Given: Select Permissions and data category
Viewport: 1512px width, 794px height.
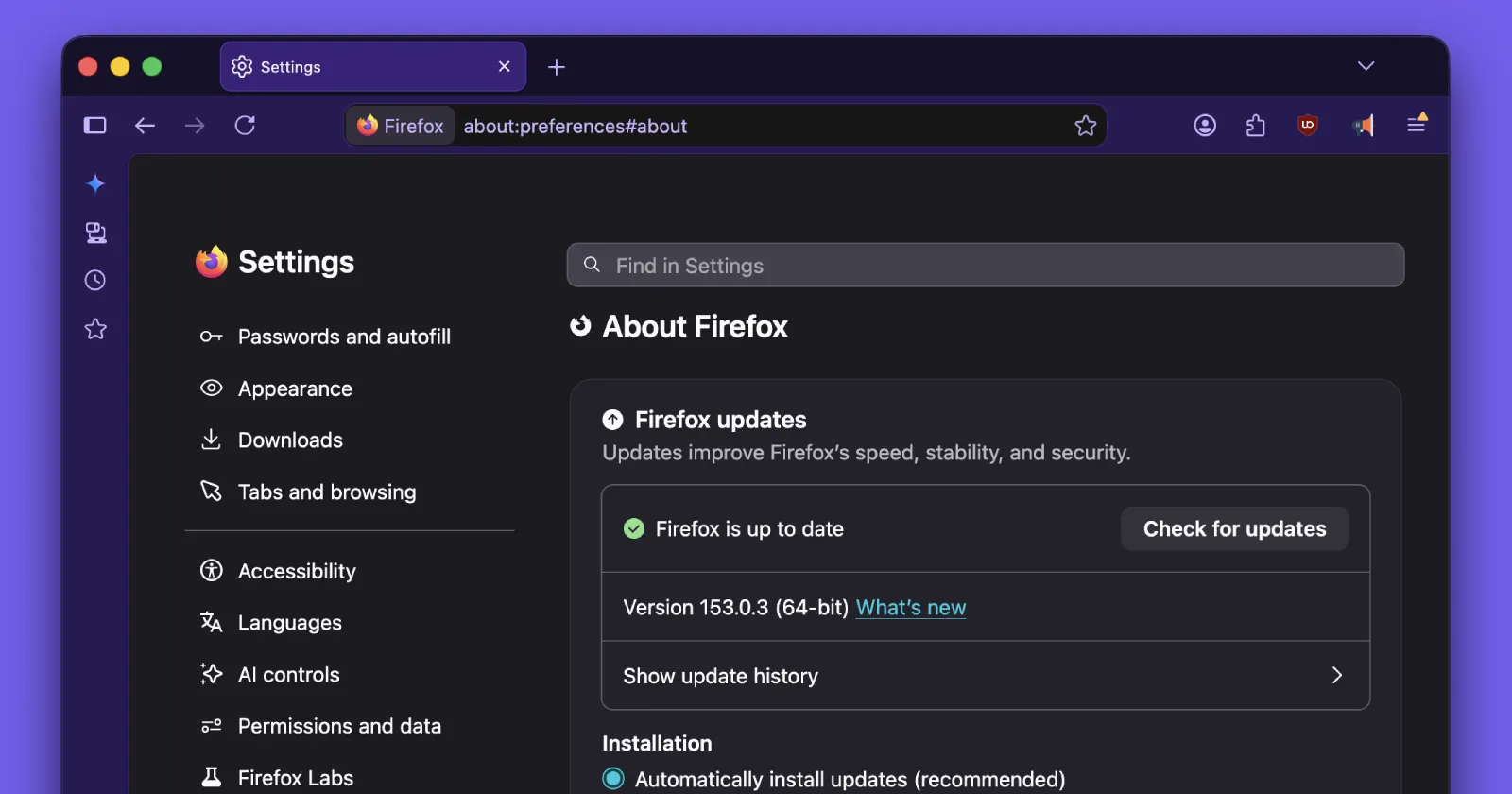Looking at the screenshot, I should click(x=320, y=726).
